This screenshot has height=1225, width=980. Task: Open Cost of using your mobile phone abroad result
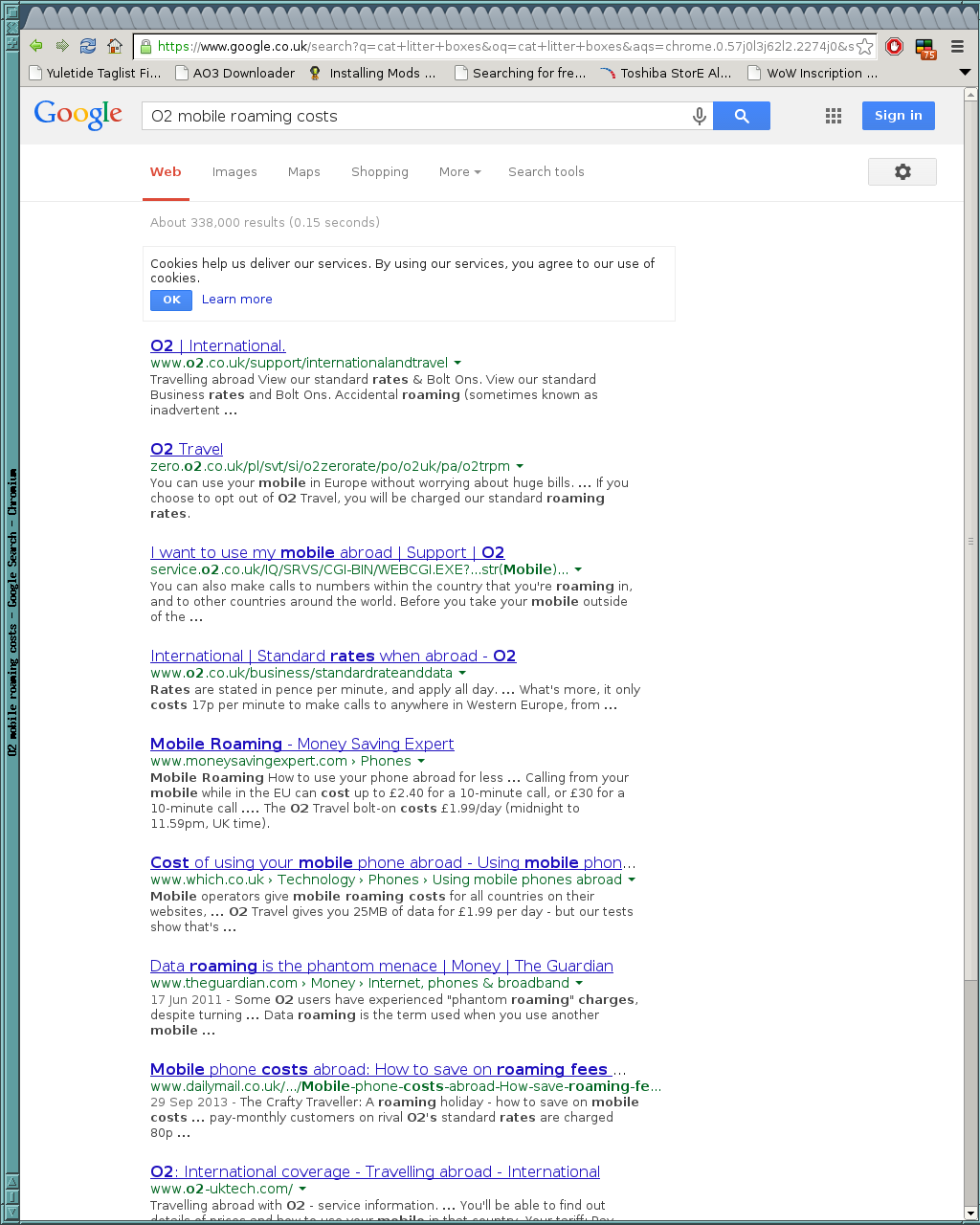point(393,862)
